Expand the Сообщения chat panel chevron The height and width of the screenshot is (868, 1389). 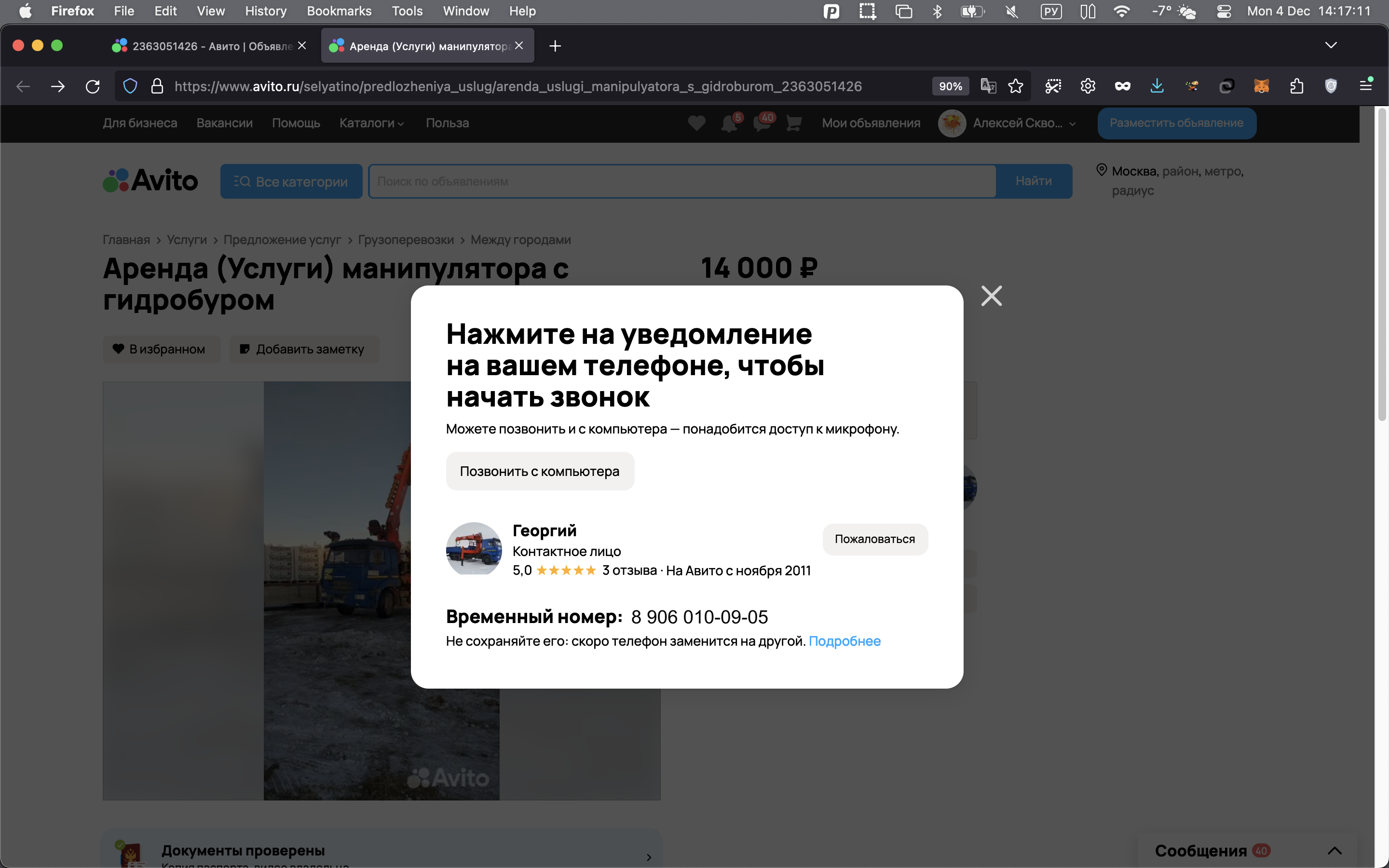(1335, 850)
